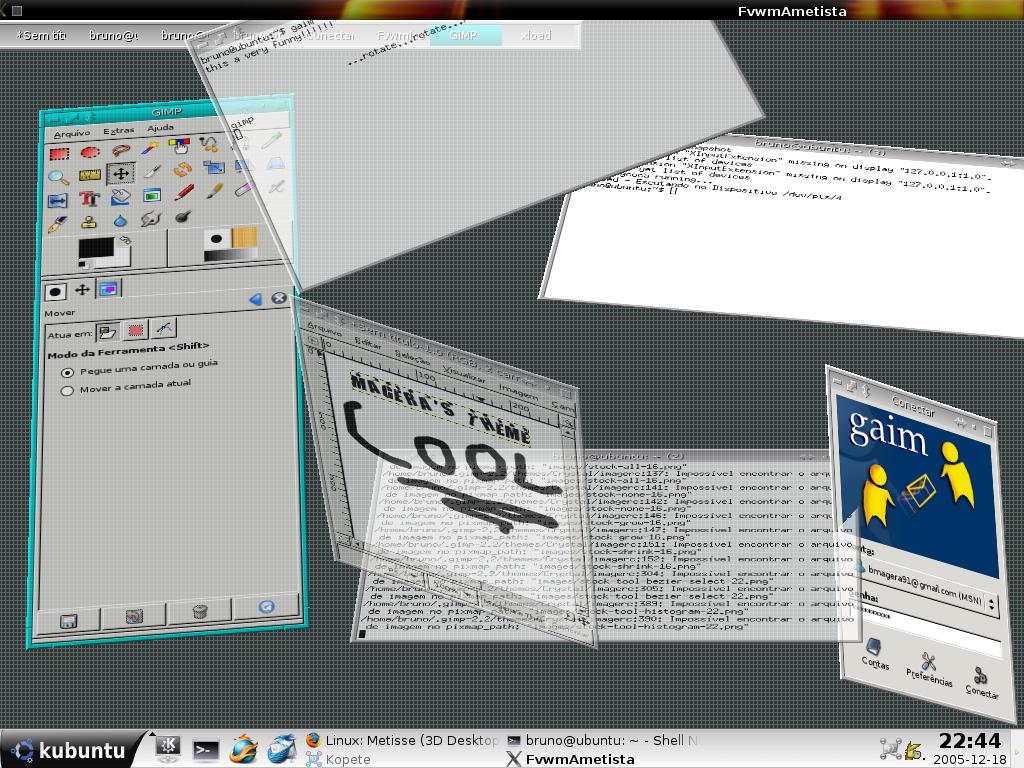Open Preferências in the Gaim window

click(929, 669)
